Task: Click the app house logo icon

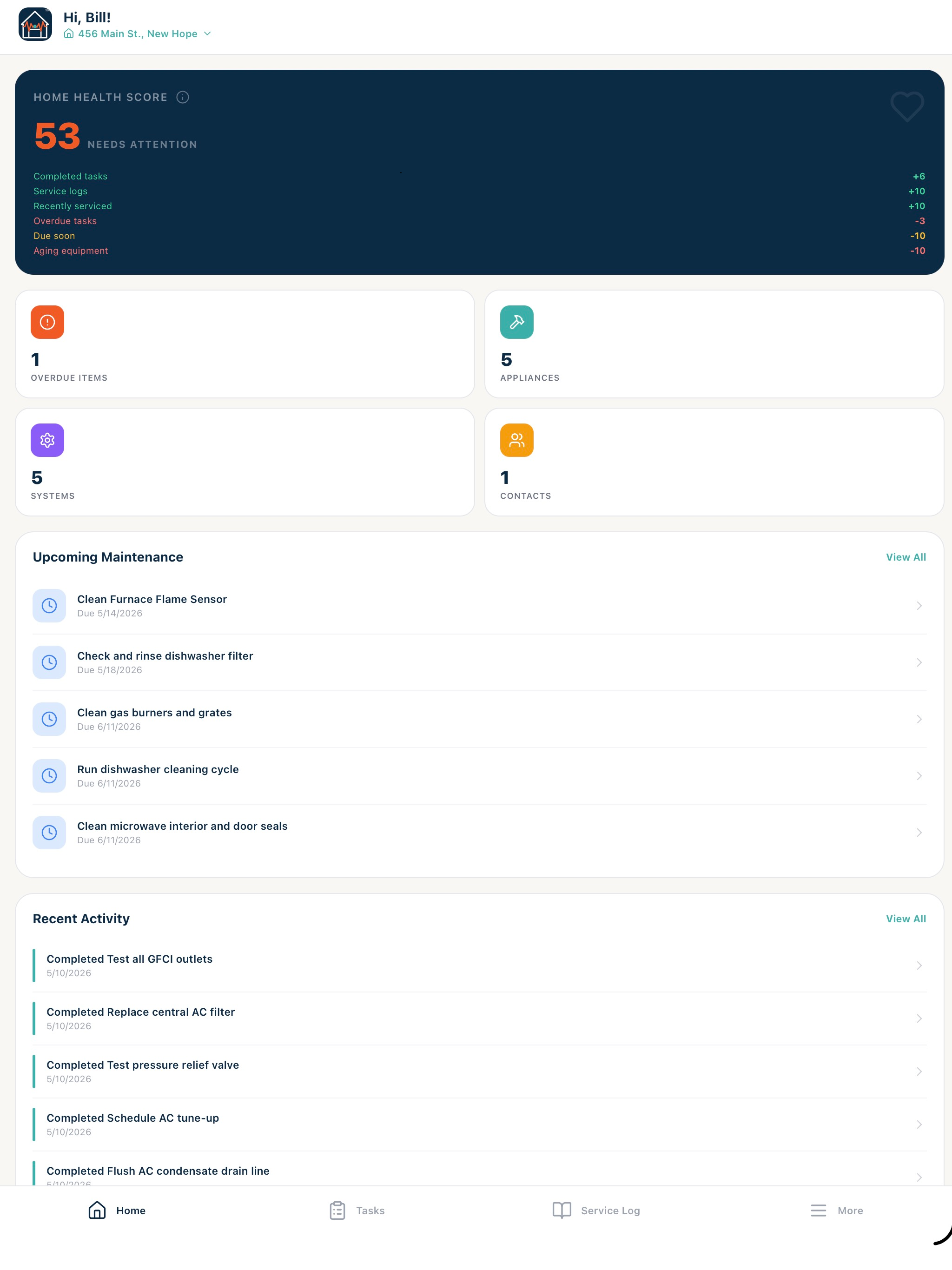Action: click(x=35, y=24)
